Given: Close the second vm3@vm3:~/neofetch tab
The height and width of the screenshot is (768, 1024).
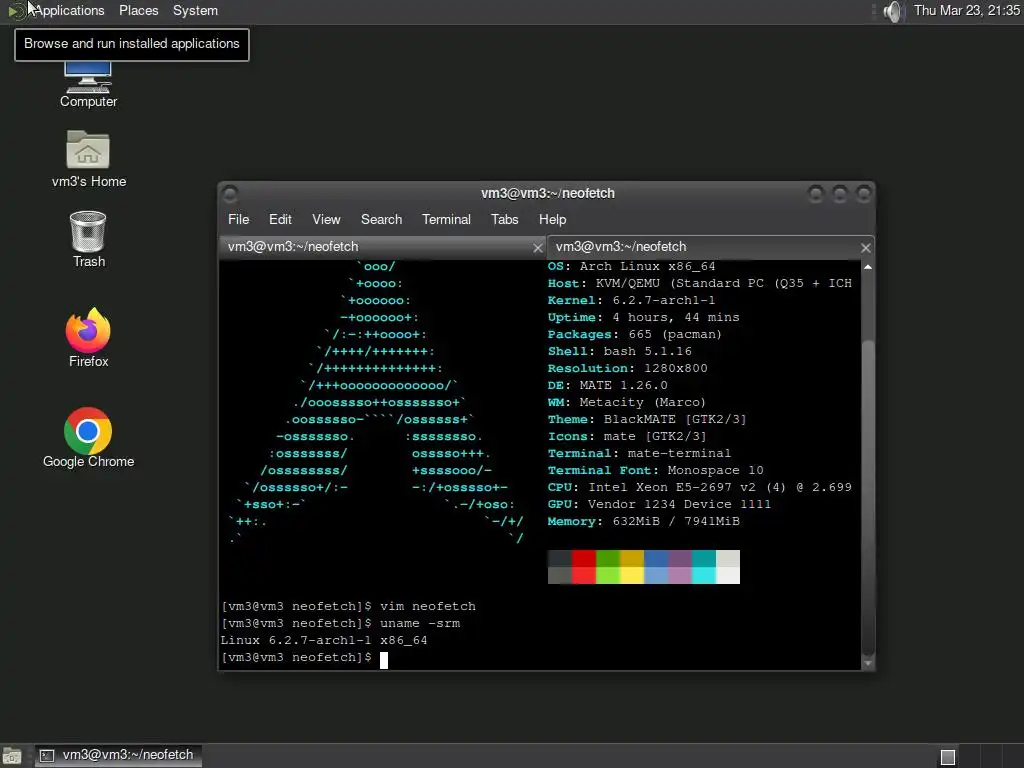Looking at the screenshot, I should click(865, 248).
